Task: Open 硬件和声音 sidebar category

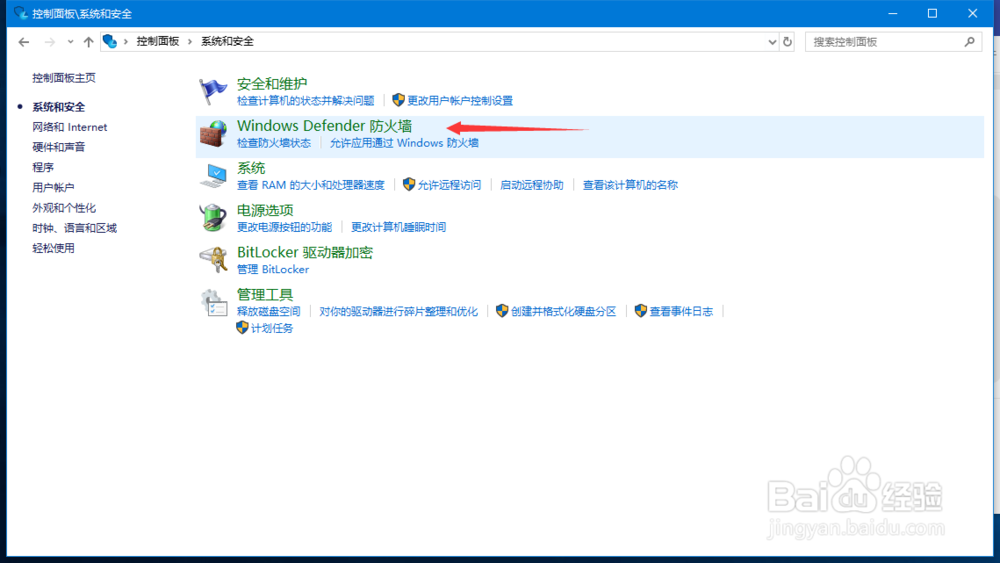Action: tap(59, 147)
